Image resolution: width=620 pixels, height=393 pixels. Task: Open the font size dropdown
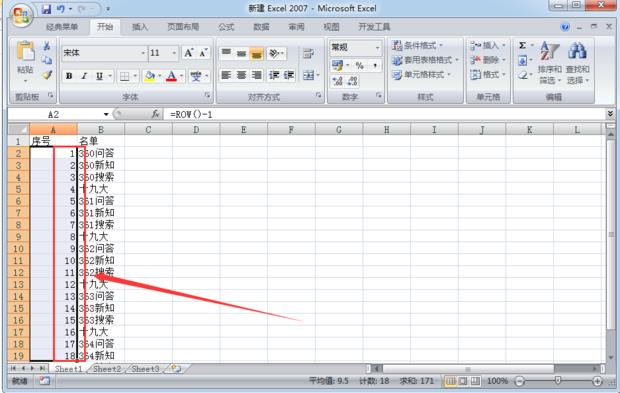174,53
